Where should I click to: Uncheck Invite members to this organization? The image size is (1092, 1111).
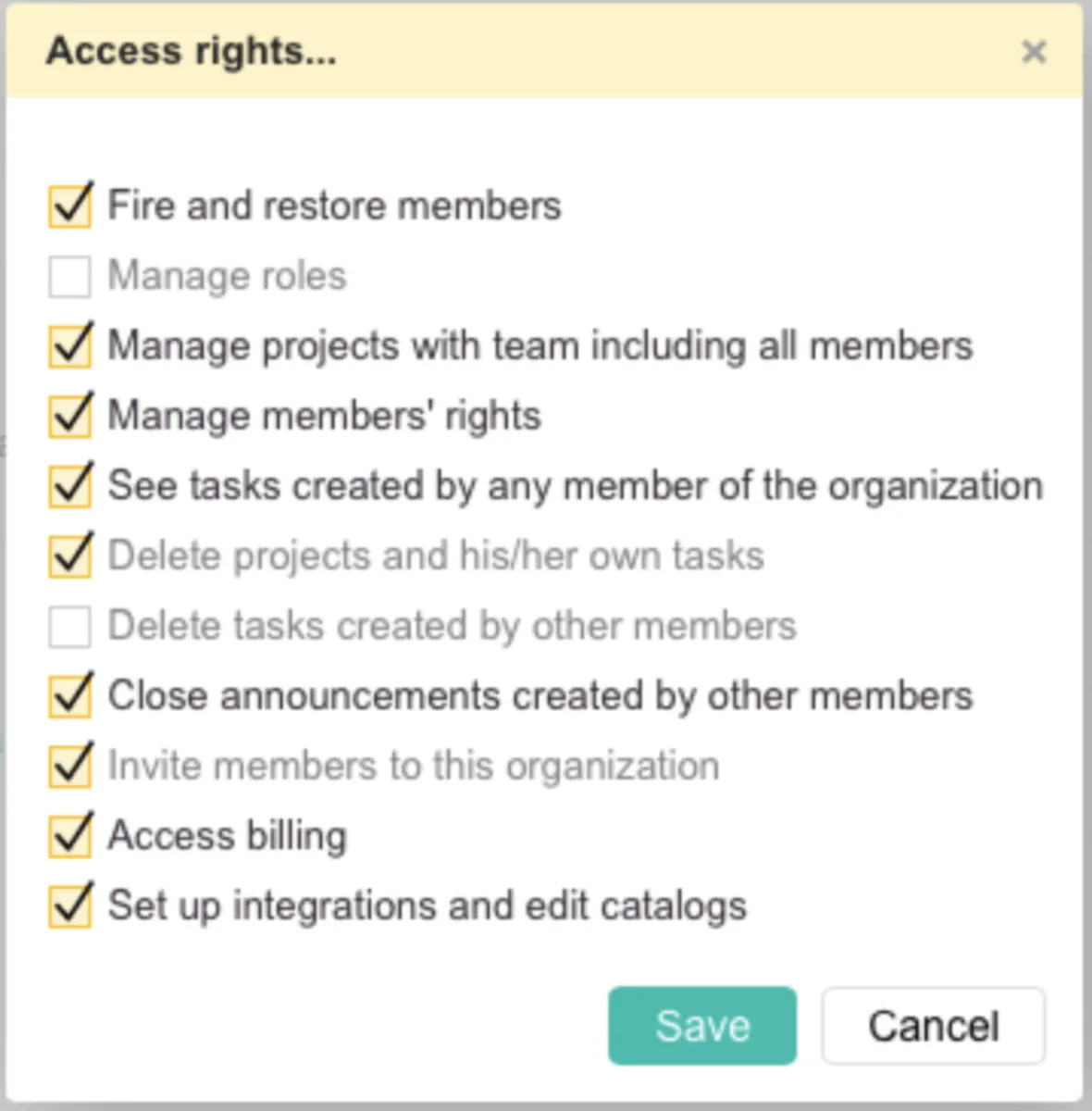coord(70,766)
